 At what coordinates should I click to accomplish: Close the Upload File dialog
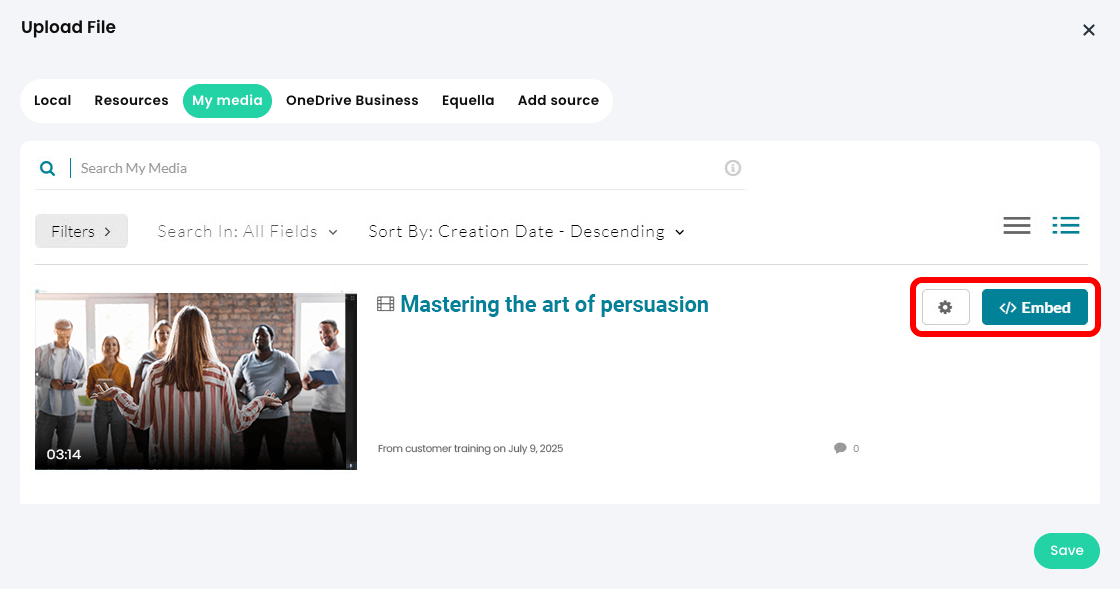(x=1089, y=30)
